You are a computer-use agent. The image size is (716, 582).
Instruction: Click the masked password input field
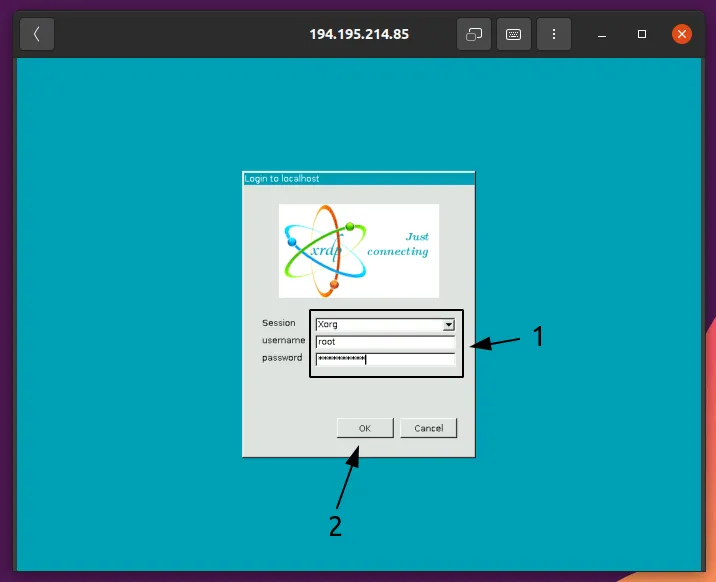[385, 359]
